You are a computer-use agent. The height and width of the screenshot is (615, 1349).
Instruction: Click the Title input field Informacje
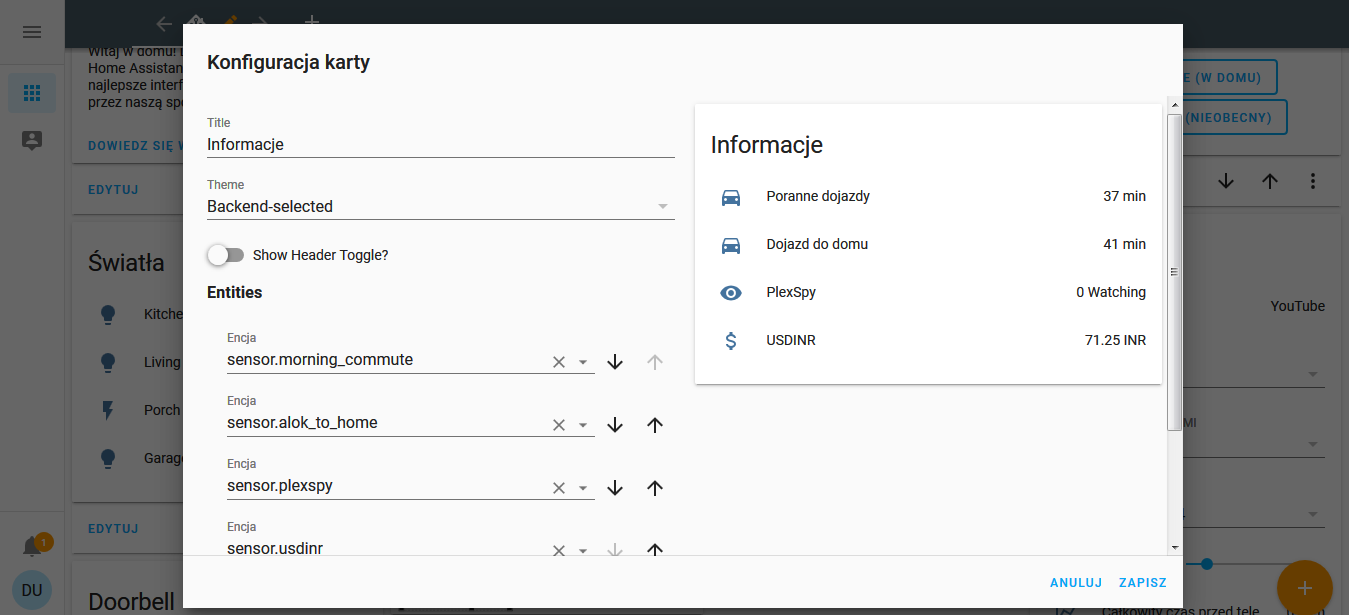[x=440, y=144]
